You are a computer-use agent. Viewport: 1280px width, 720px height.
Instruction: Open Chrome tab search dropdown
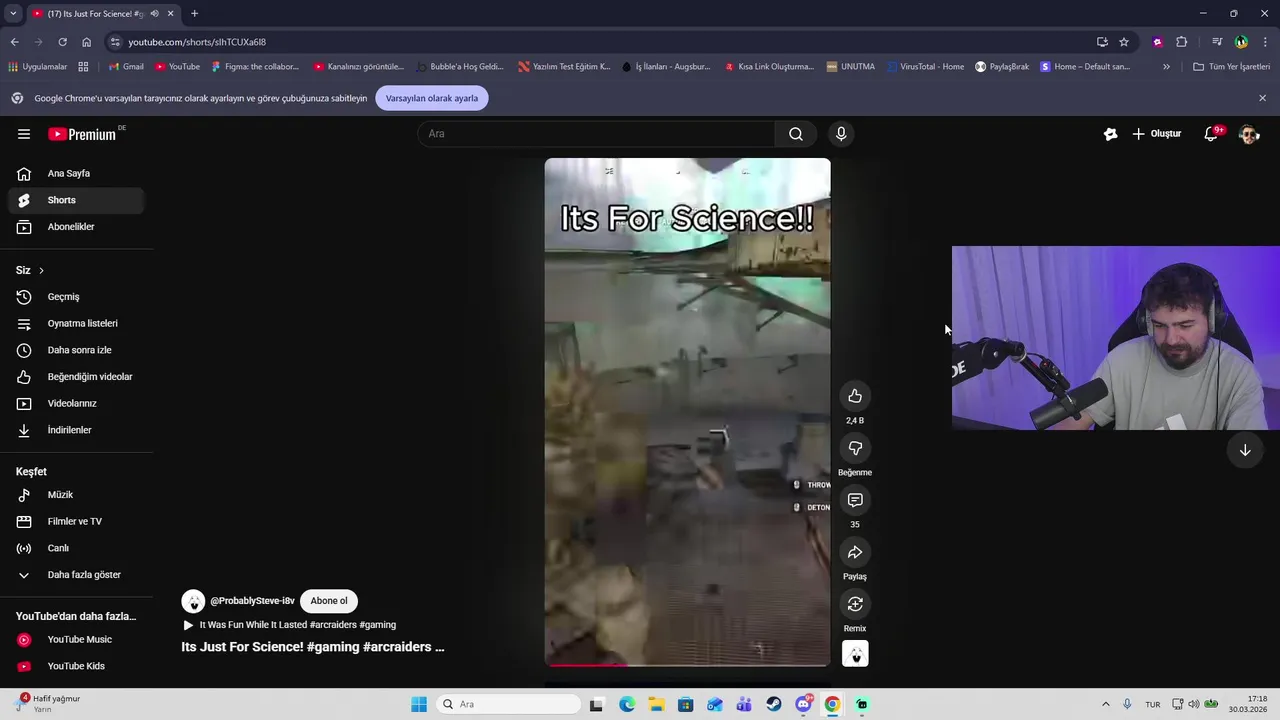click(13, 13)
